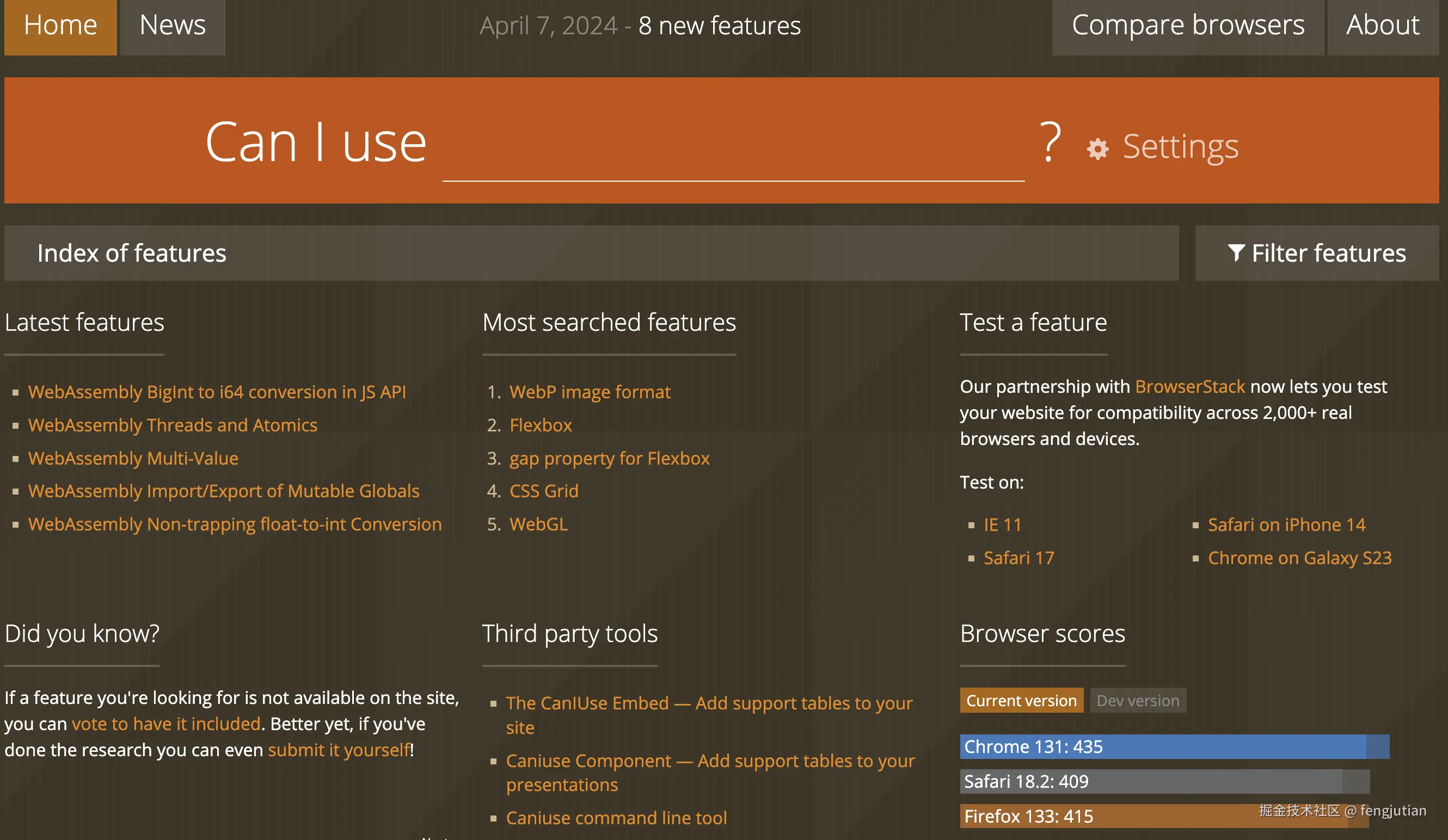Click the question mark after search field
Viewport: 1448px width, 840px height.
click(1050, 142)
